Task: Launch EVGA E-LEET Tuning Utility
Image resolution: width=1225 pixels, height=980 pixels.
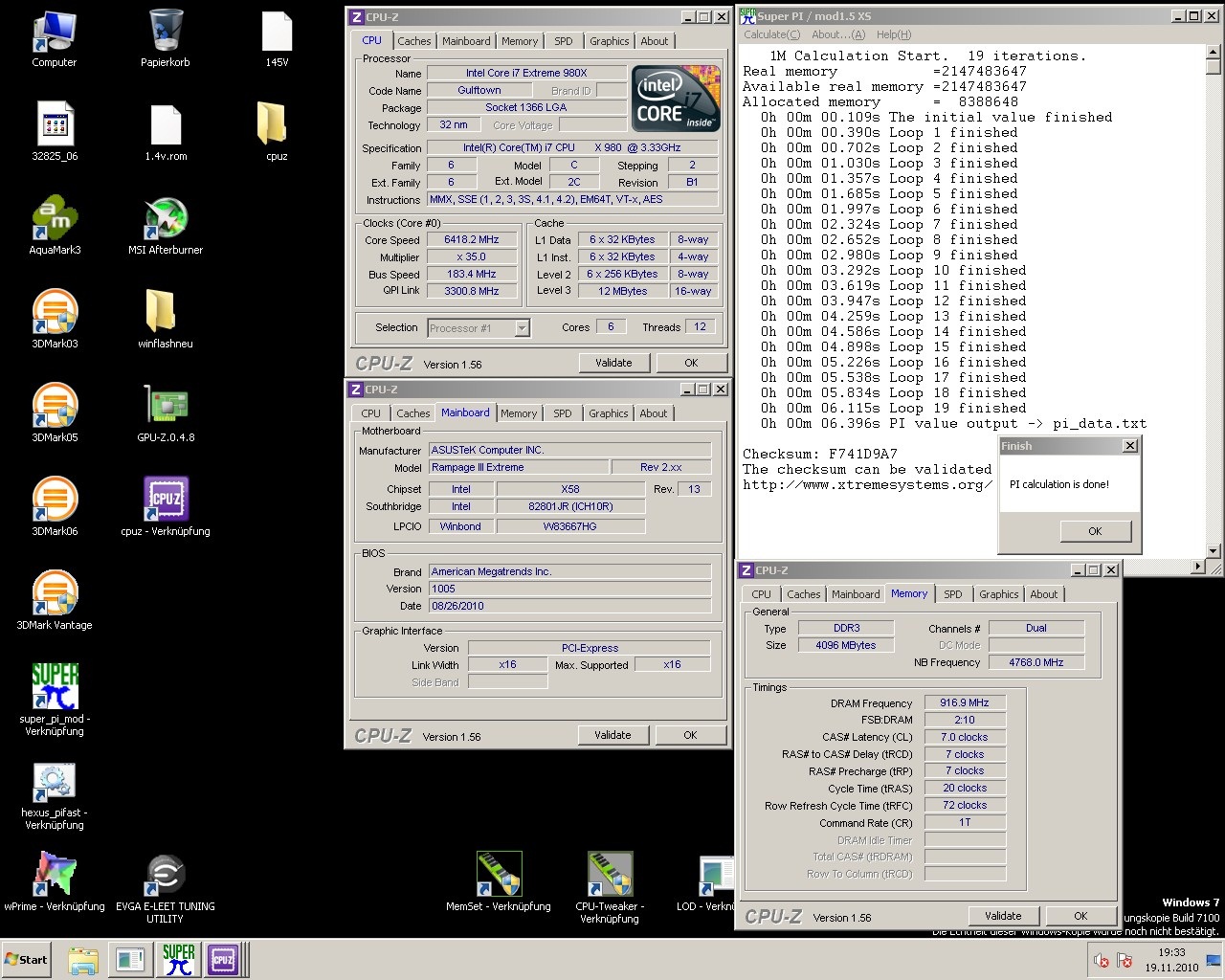Action: (x=166, y=887)
